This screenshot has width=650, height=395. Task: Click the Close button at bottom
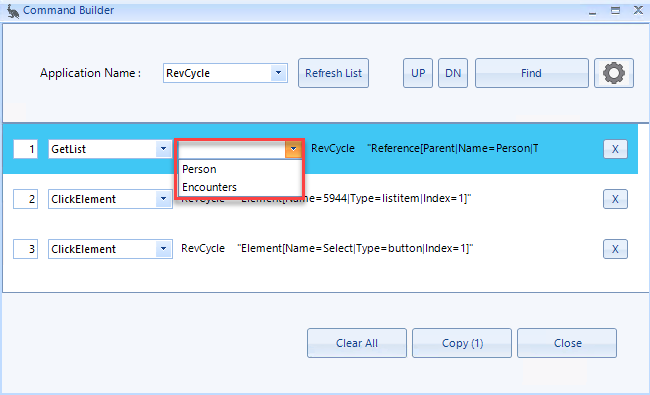pos(567,343)
